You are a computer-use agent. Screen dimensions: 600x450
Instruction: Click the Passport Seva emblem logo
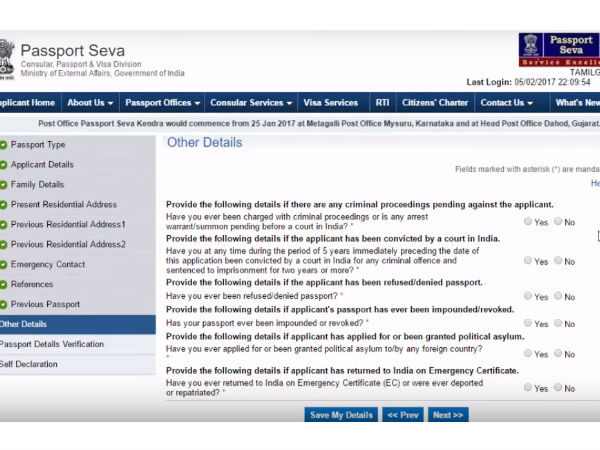tap(7, 58)
